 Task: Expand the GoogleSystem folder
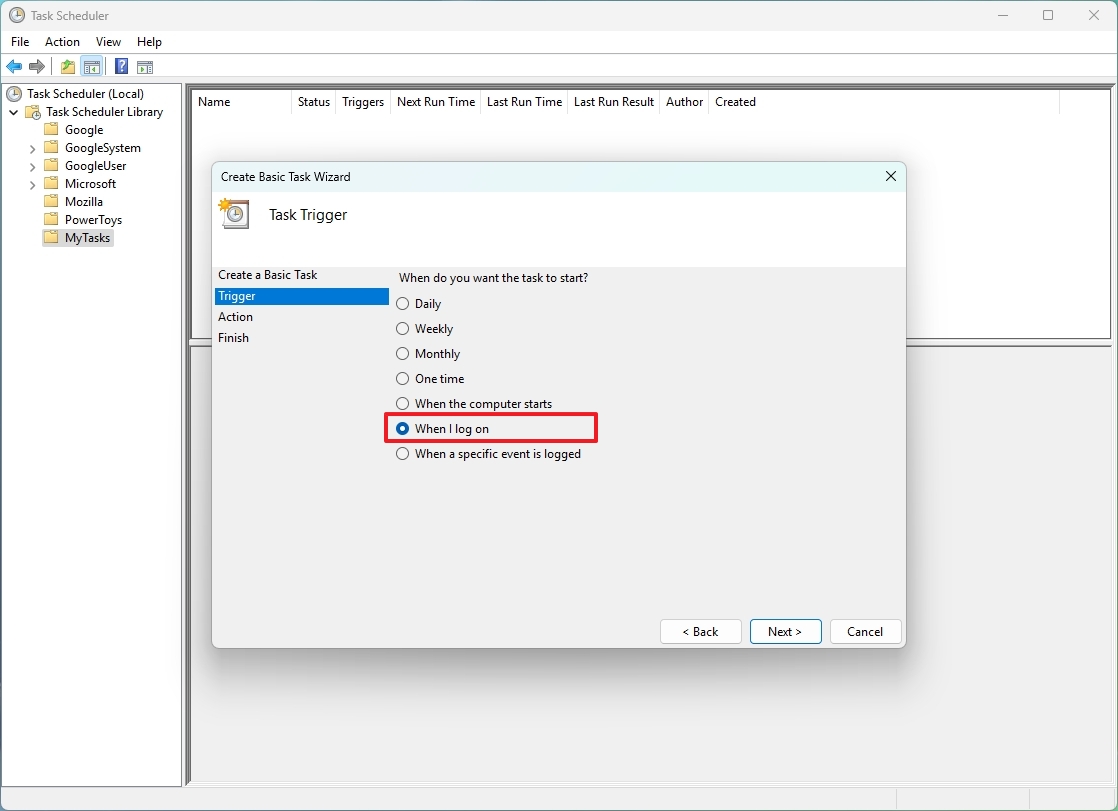[32, 148]
